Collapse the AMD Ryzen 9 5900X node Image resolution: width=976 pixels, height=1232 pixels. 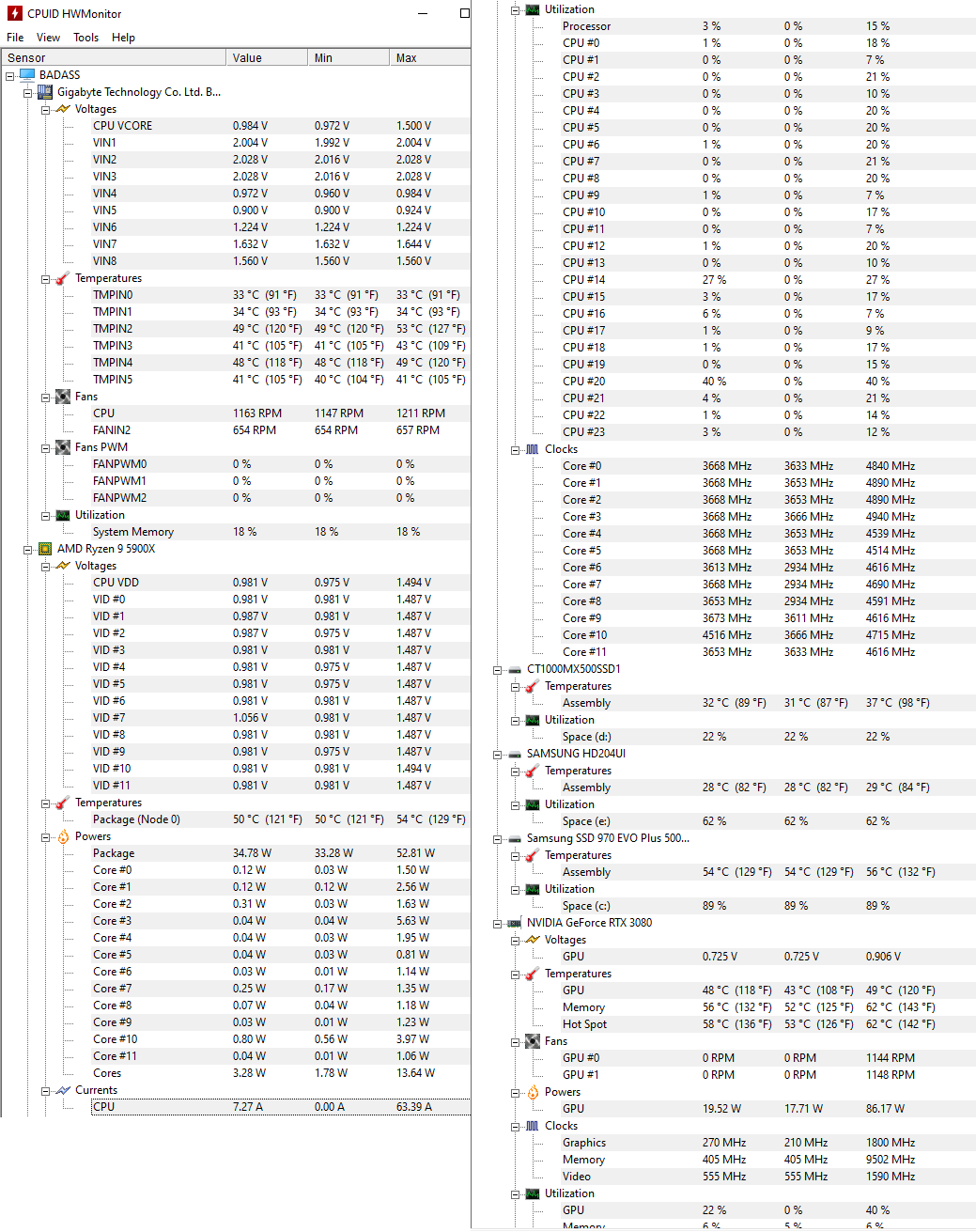pos(27,549)
